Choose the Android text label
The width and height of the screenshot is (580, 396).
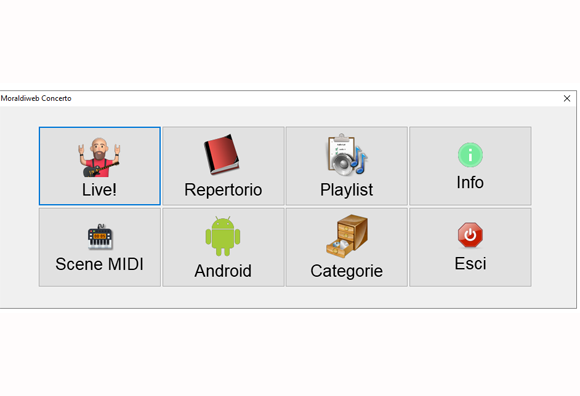pyautogui.click(x=223, y=271)
